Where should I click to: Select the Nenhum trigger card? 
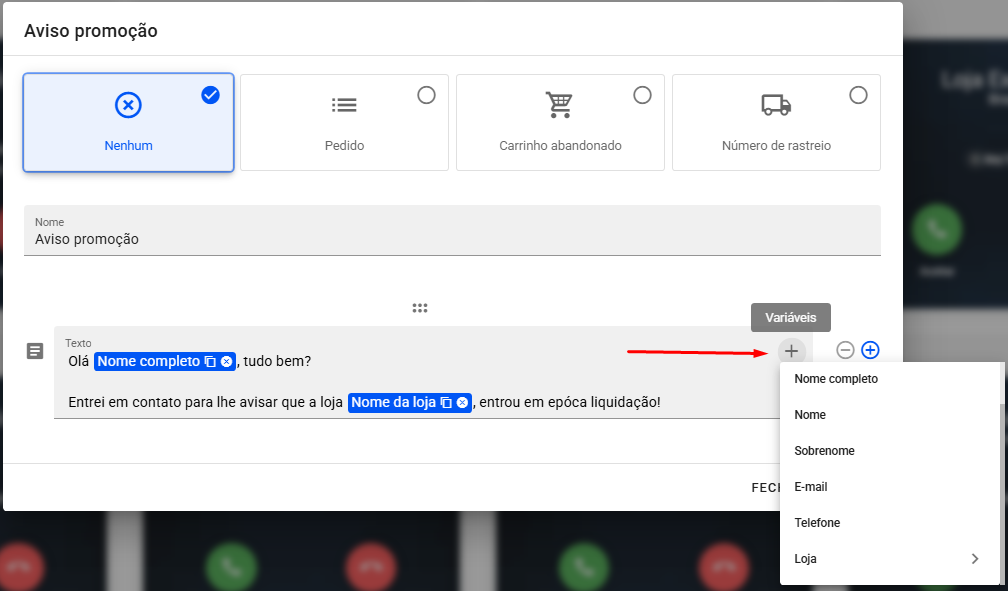(x=128, y=122)
